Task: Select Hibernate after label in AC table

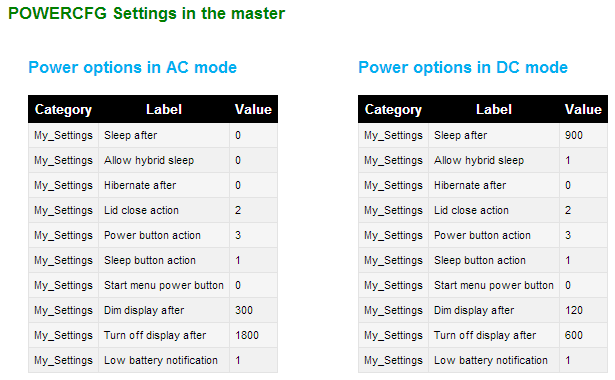Action: click(140, 185)
